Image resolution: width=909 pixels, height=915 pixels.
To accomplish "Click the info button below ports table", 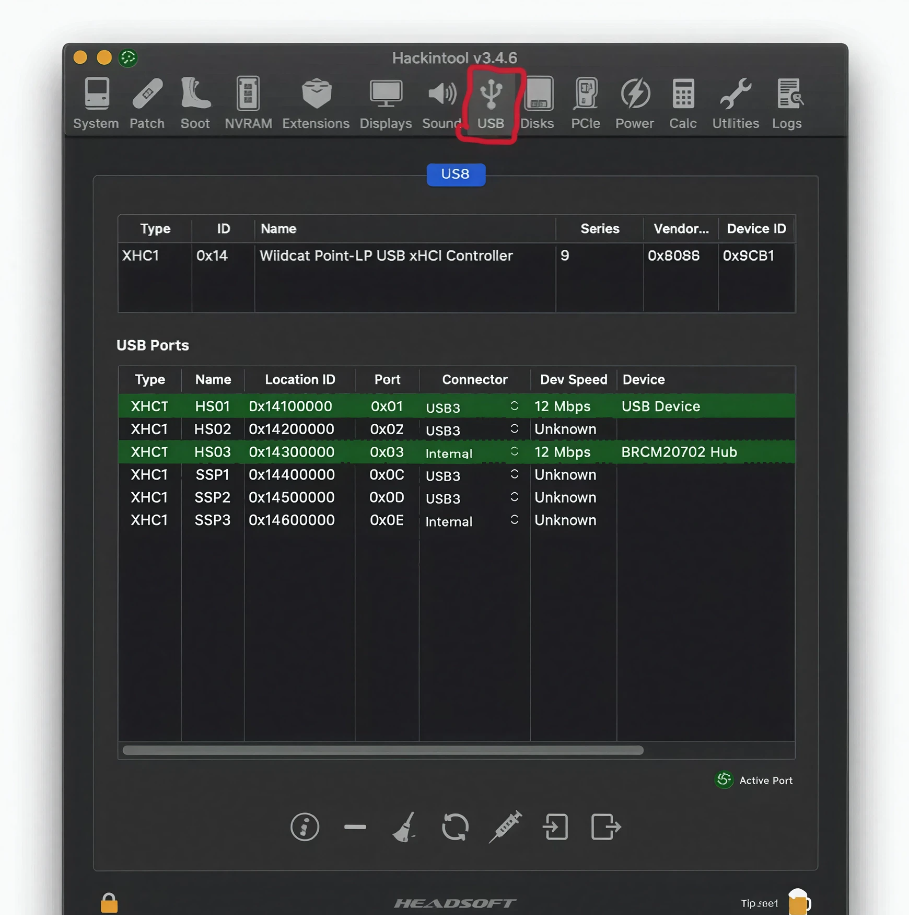I will (305, 827).
